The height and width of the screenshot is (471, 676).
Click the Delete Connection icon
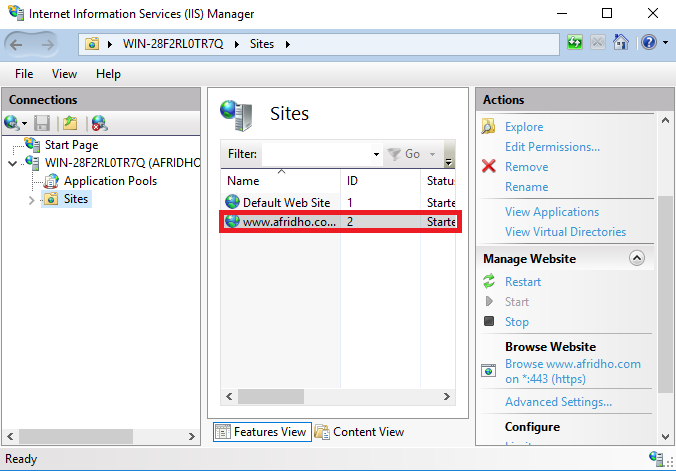(100, 123)
